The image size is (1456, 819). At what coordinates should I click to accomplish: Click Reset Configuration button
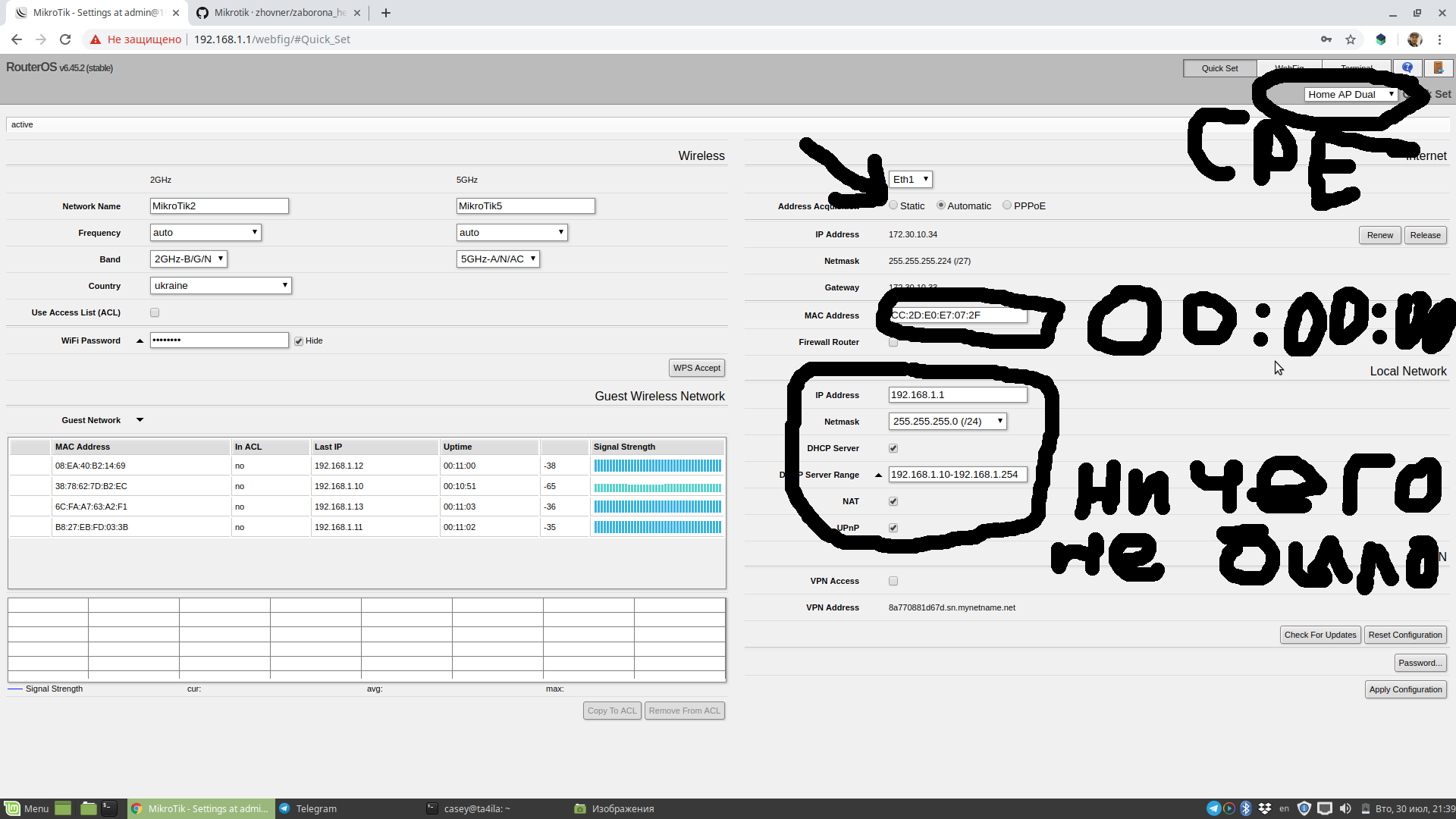1405,635
